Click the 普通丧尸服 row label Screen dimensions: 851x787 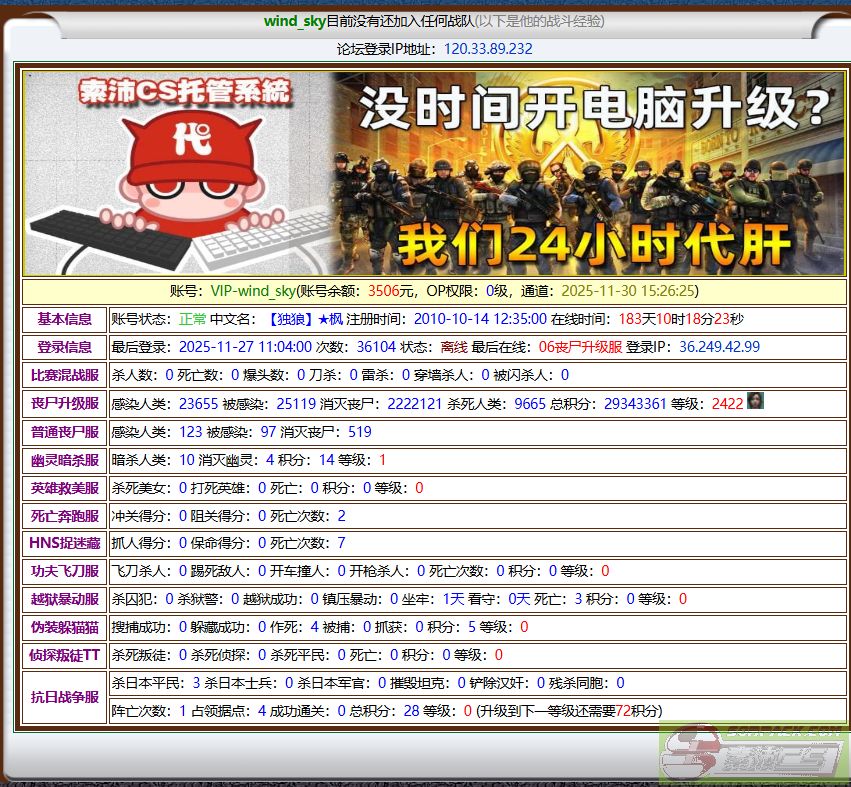coord(65,432)
